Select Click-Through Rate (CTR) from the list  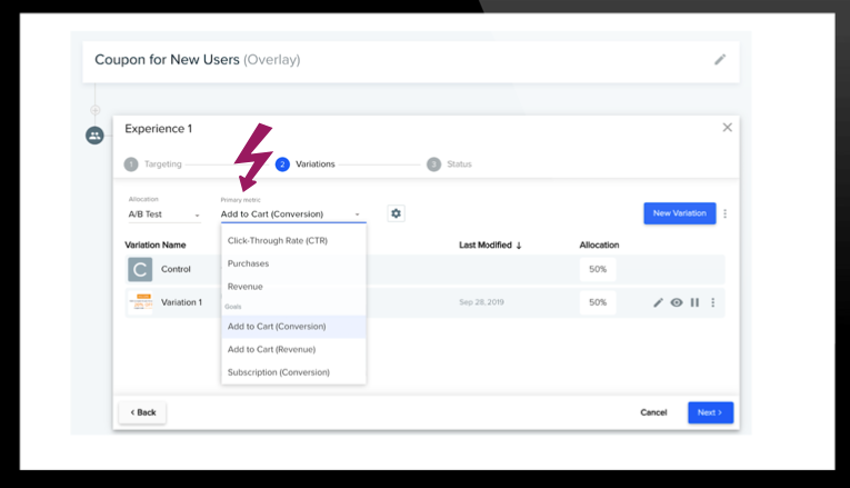[278, 241]
